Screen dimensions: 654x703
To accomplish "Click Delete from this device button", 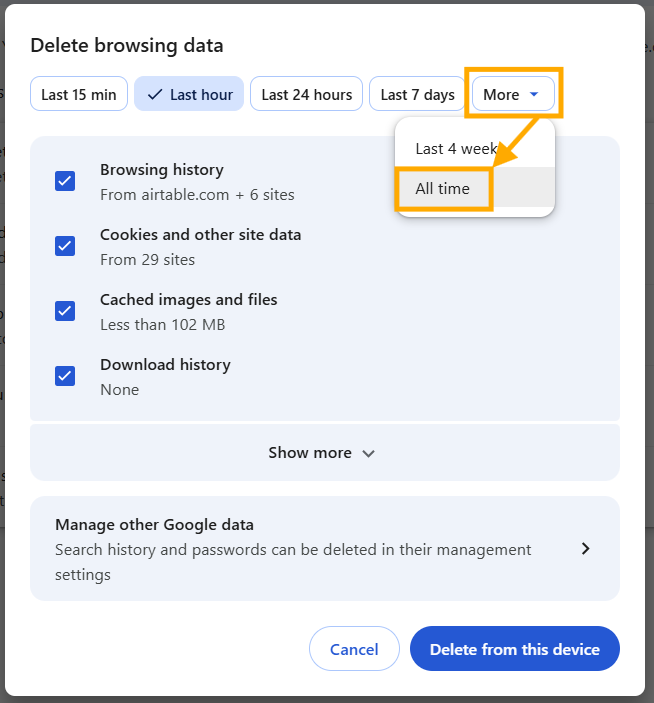I will pyautogui.click(x=514, y=650).
